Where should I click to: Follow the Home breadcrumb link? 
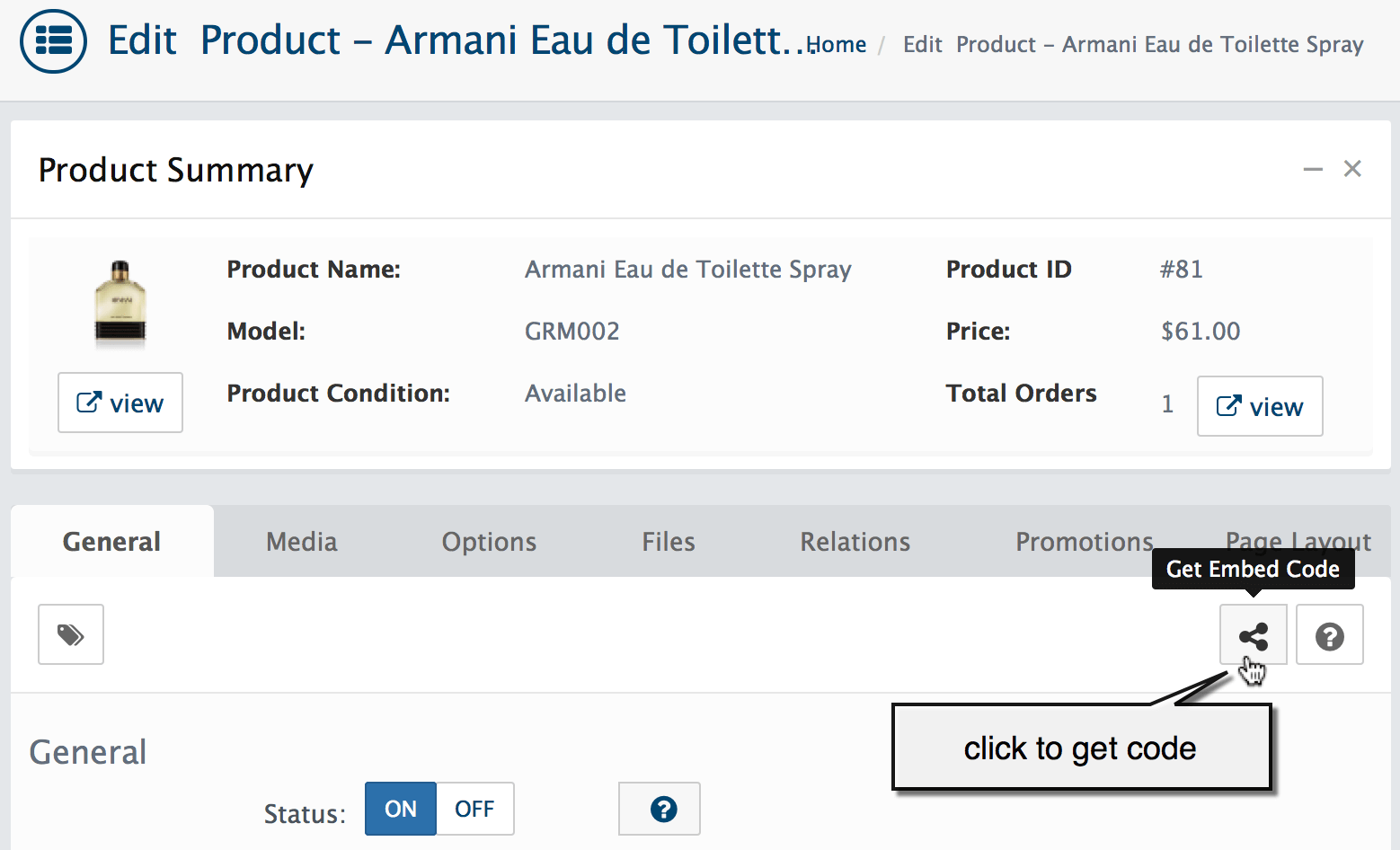(x=837, y=44)
